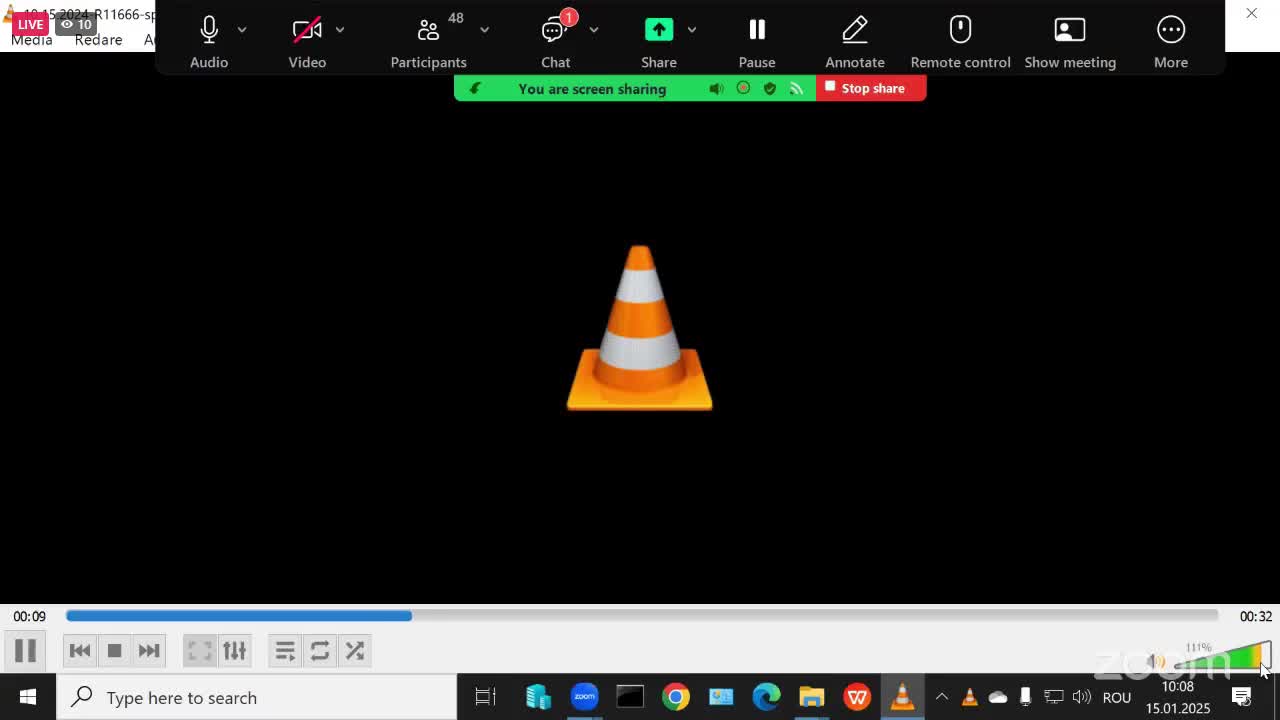This screenshot has height=720, width=1280.
Task: Open Task View on the taskbar
Action: tap(485, 697)
